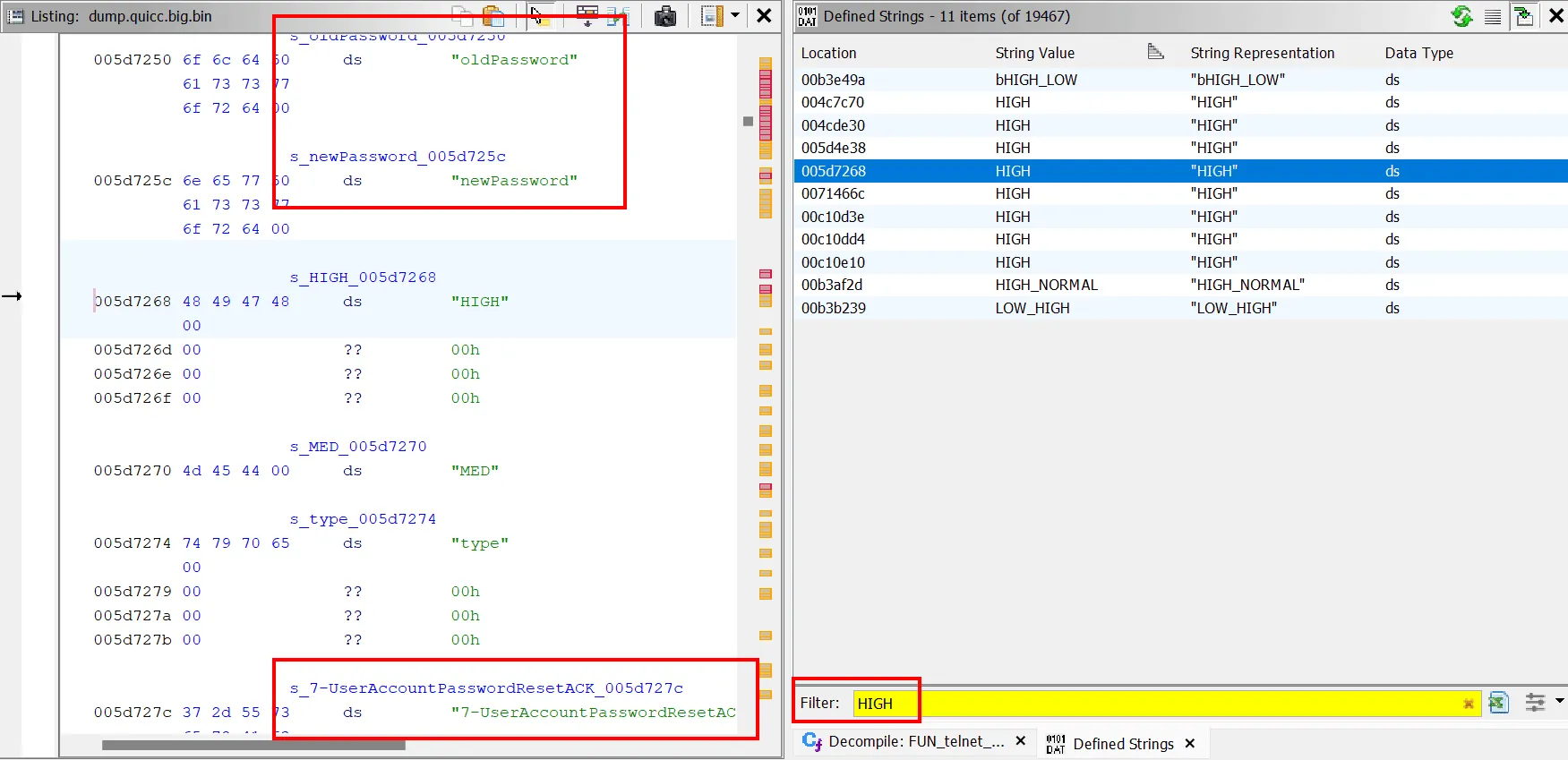The width and height of the screenshot is (1568, 760).
Task: Clear the HIGH filter text
Action: [x=1469, y=704]
